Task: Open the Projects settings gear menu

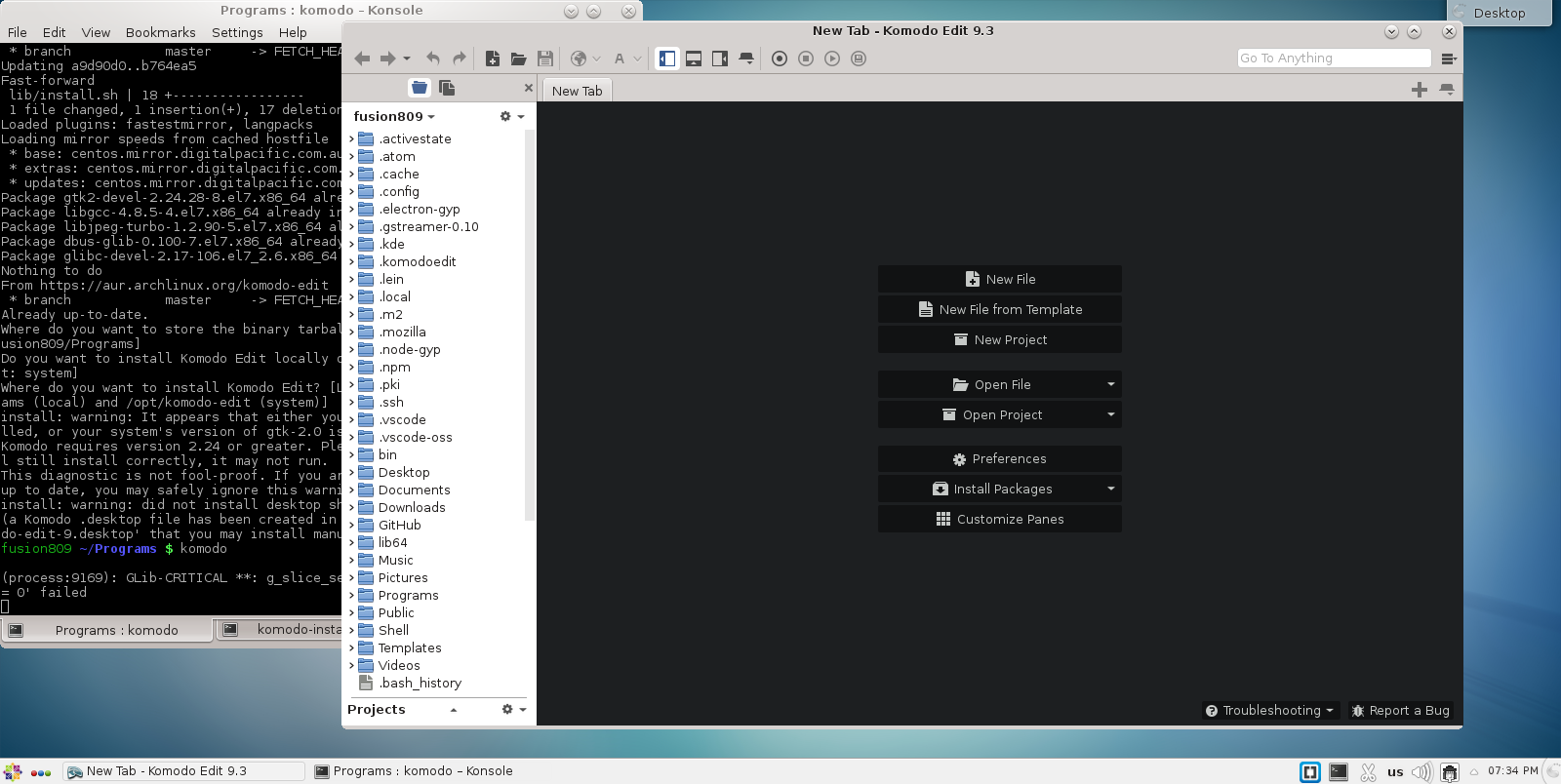Action: (x=514, y=709)
